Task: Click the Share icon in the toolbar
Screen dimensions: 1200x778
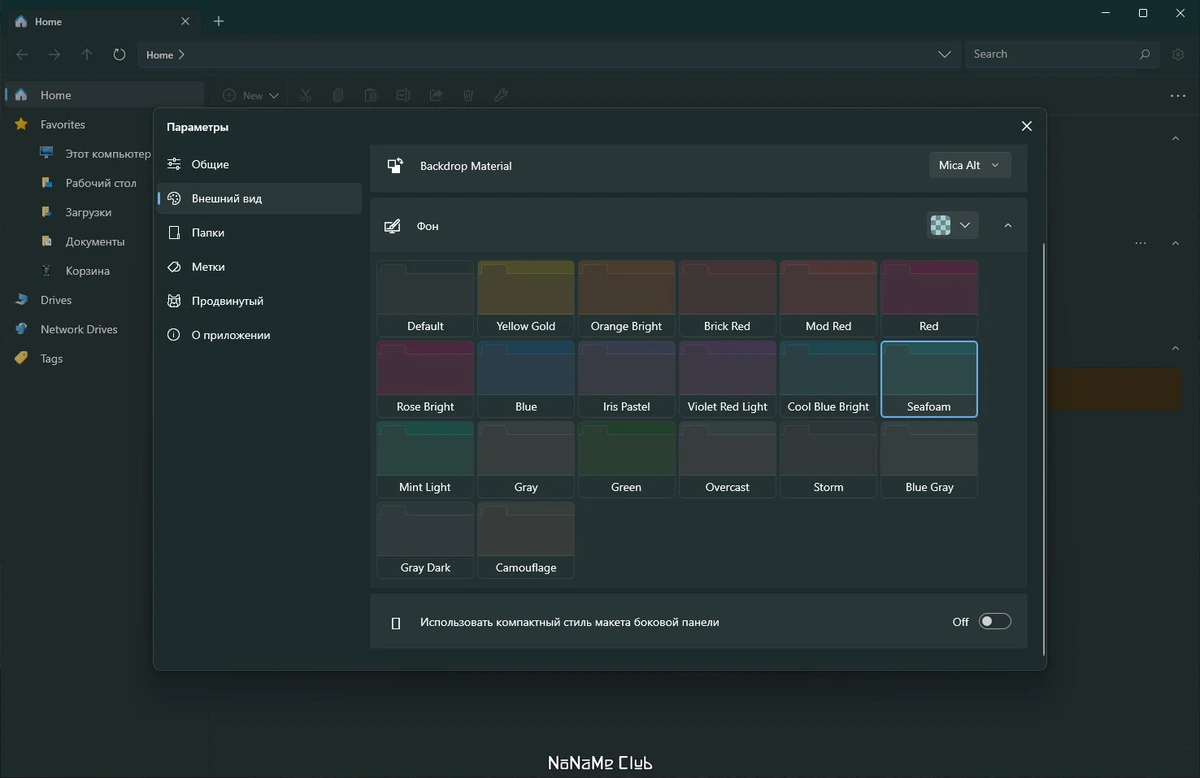Action: coord(435,95)
